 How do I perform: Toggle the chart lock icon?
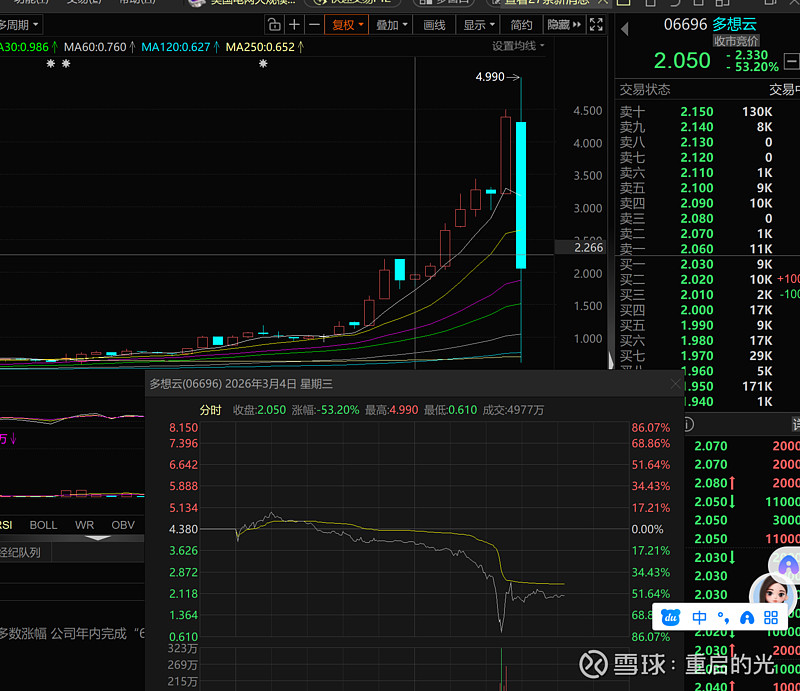[x=274, y=24]
